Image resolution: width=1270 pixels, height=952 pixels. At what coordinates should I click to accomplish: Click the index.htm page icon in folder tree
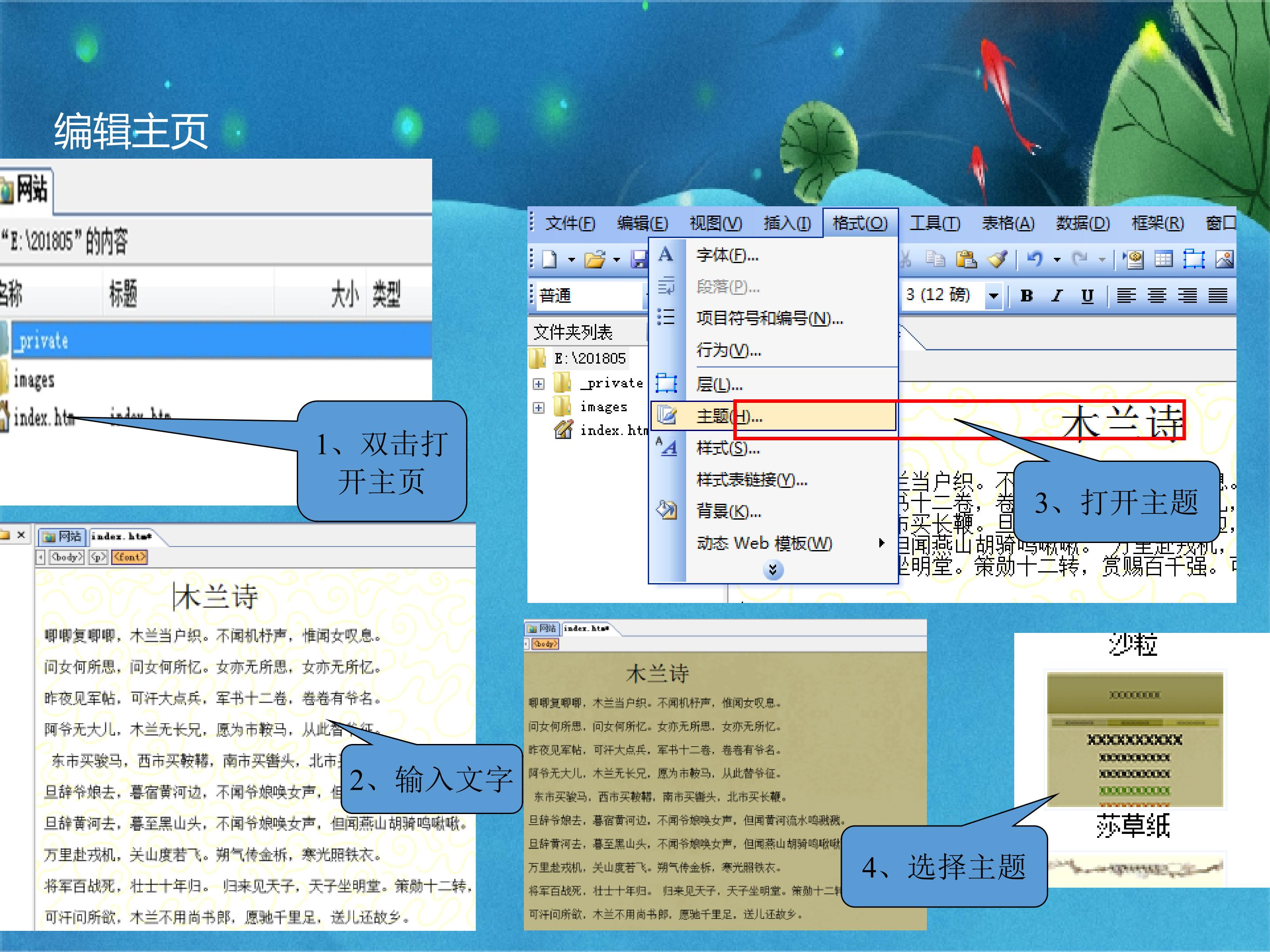click(x=563, y=429)
